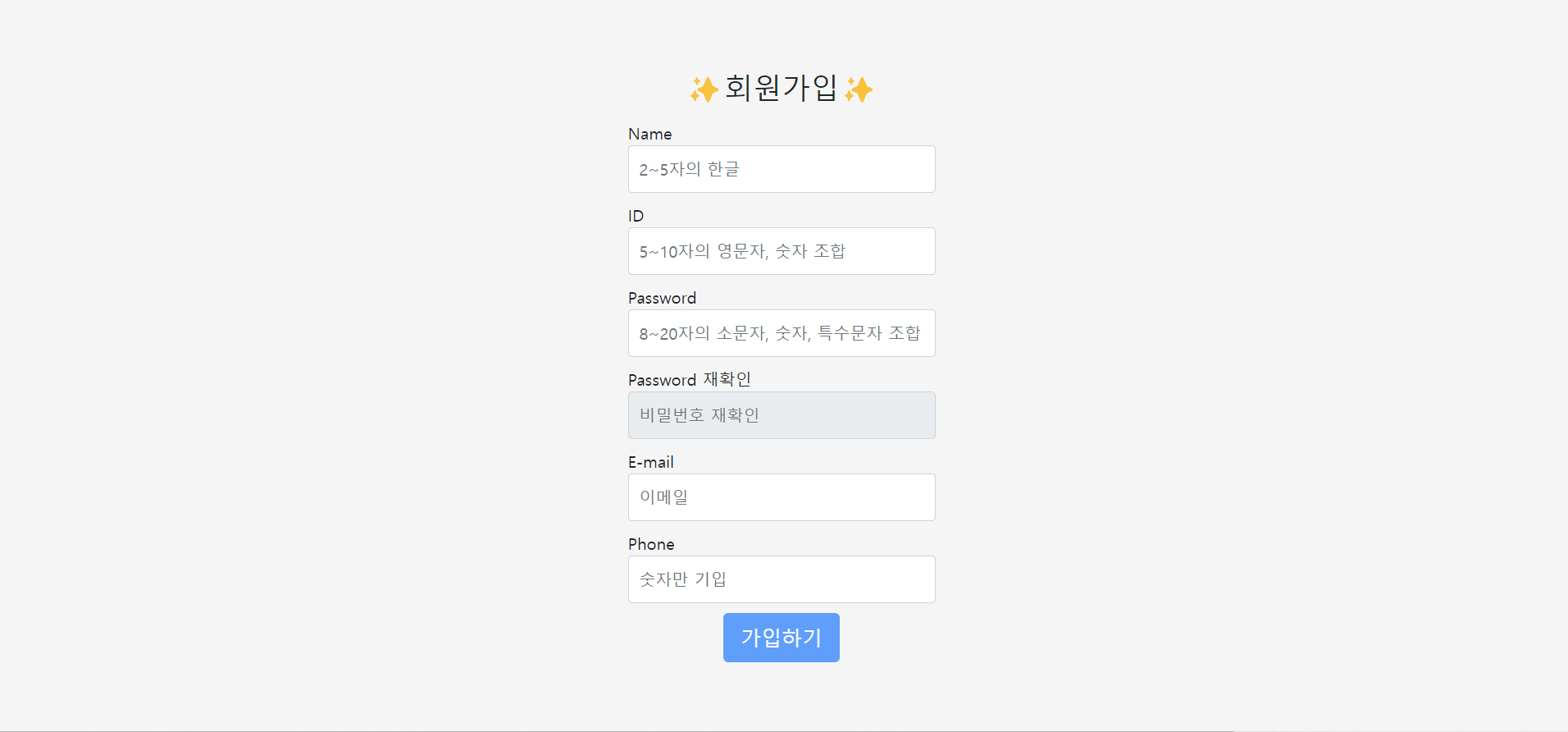Submit with the 가입하기 button
Screen dimensions: 1568x732
point(782,638)
